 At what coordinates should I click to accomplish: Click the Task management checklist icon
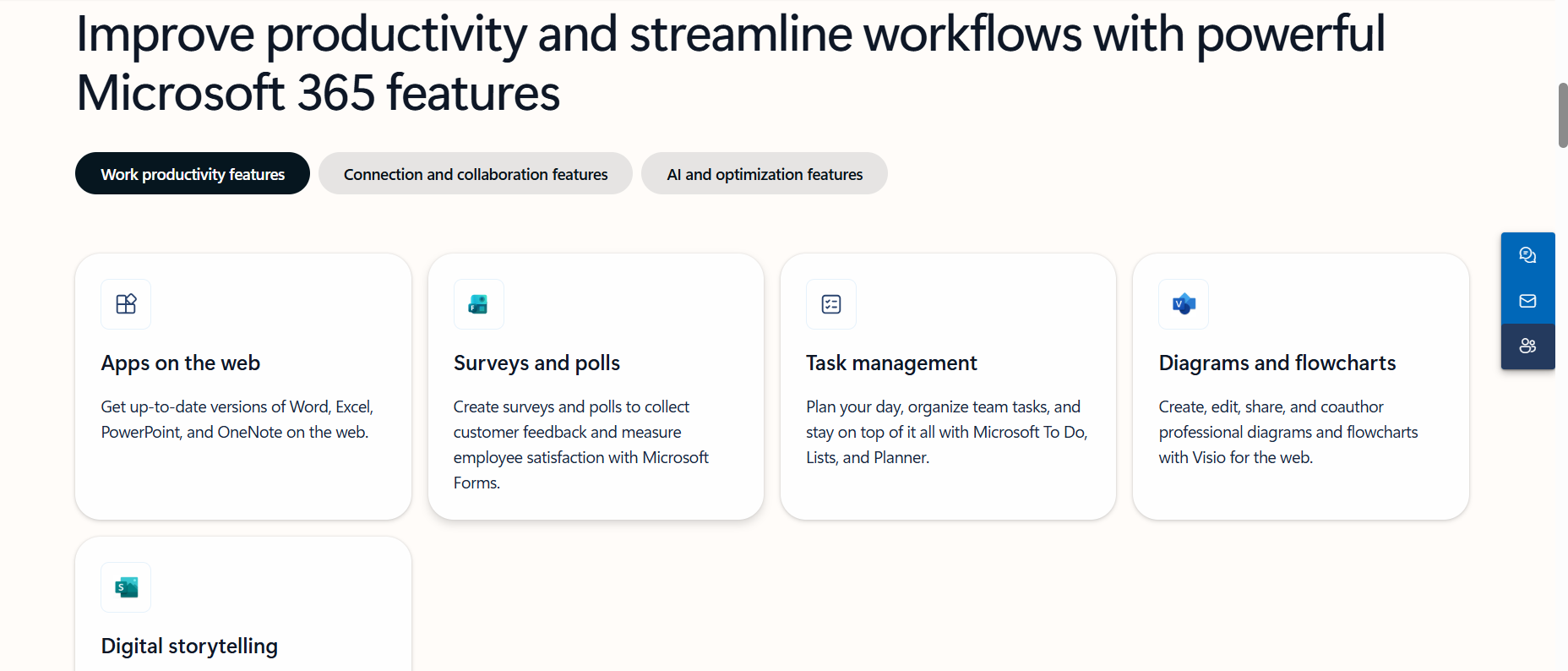[x=831, y=304]
